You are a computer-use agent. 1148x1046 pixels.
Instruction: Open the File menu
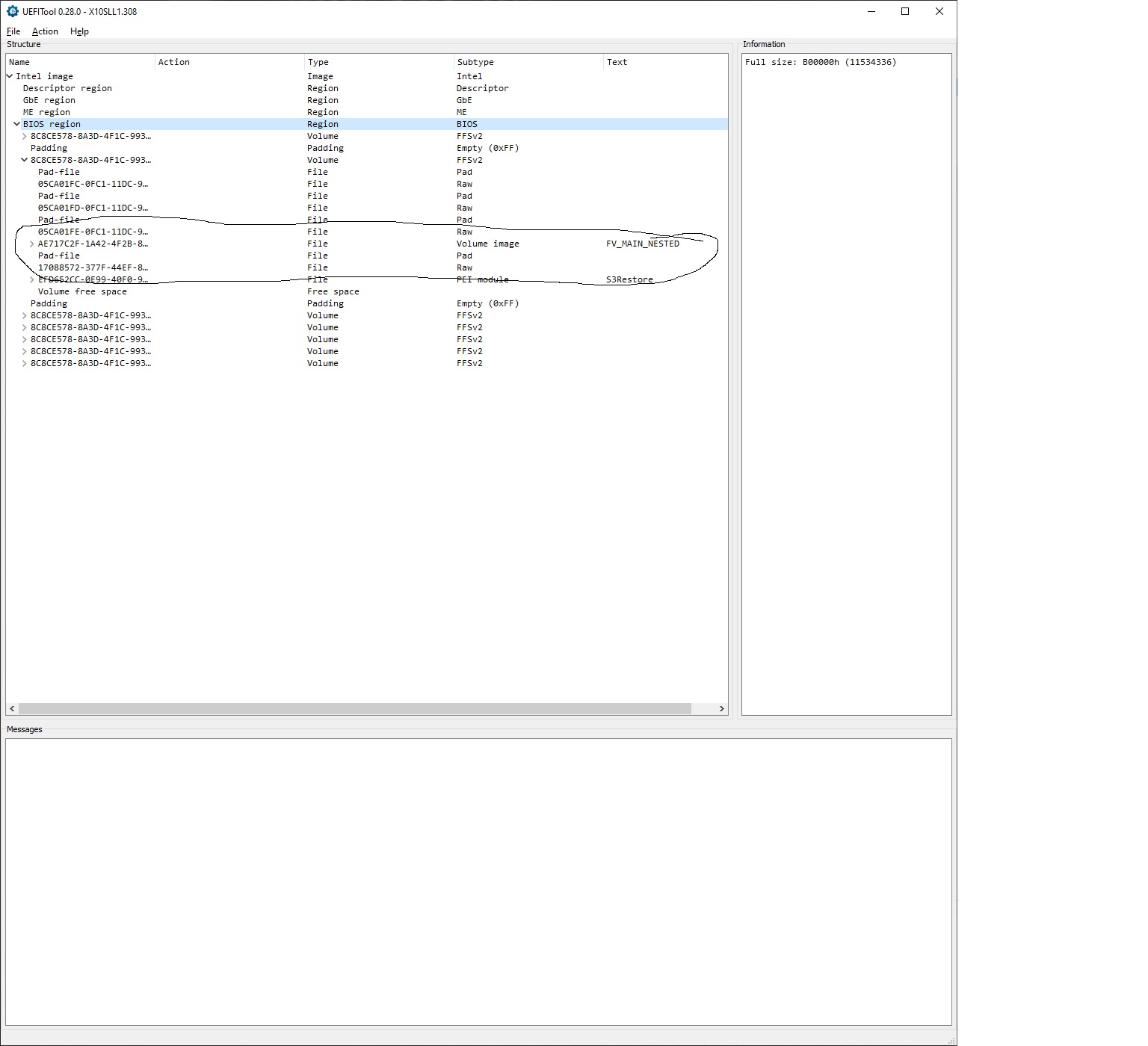[13, 31]
